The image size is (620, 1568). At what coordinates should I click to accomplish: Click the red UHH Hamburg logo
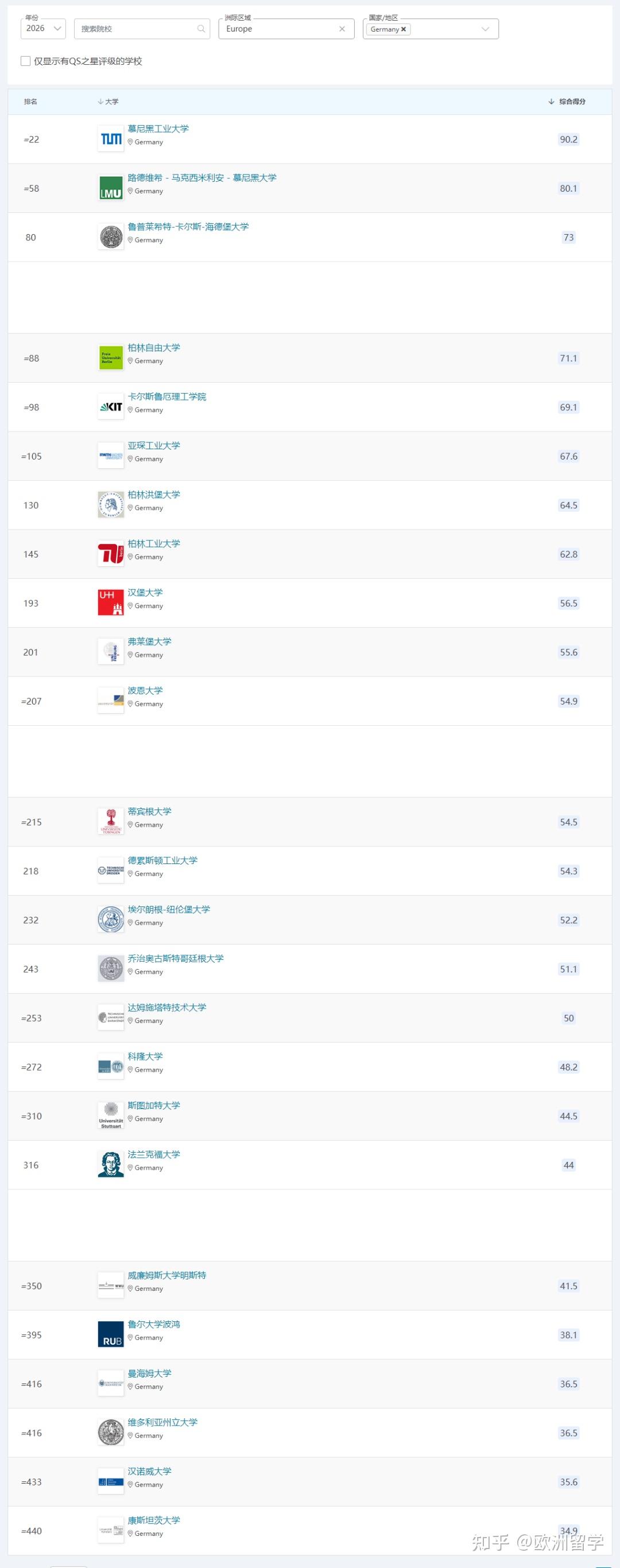(x=111, y=602)
